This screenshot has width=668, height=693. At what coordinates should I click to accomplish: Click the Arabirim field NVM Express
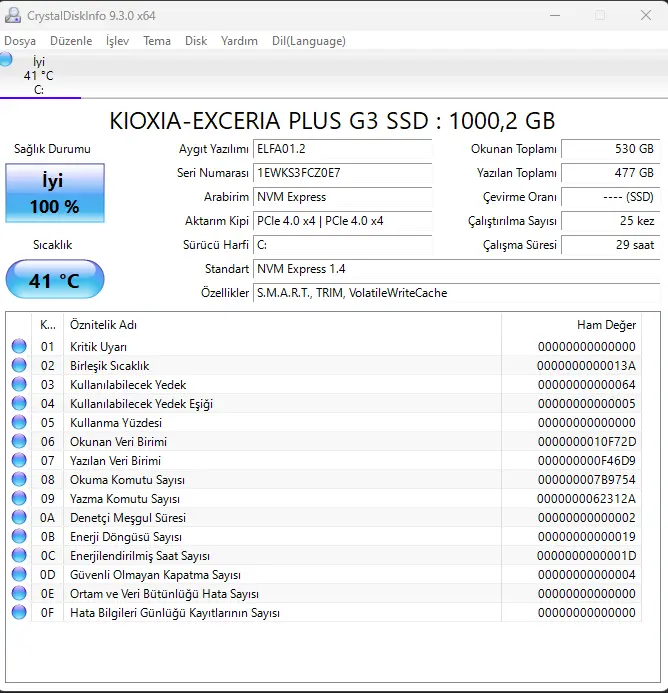pos(343,197)
